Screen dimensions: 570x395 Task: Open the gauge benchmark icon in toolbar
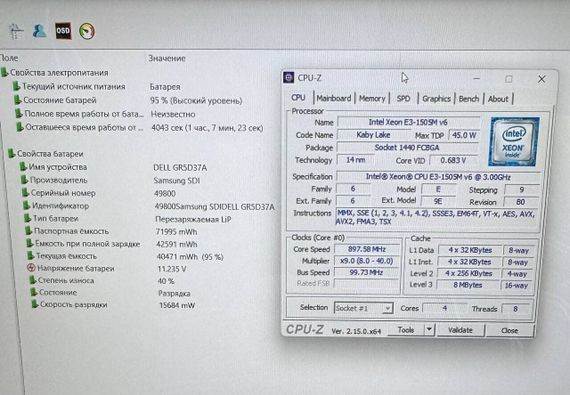[x=87, y=31]
